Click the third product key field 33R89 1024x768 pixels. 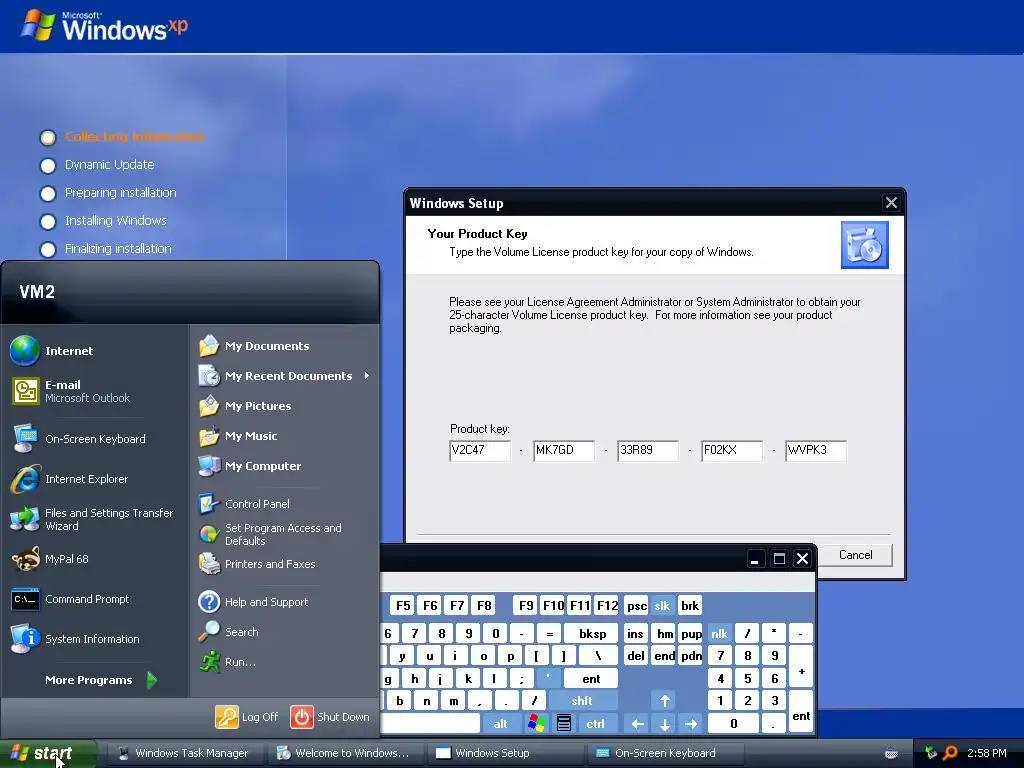point(648,450)
